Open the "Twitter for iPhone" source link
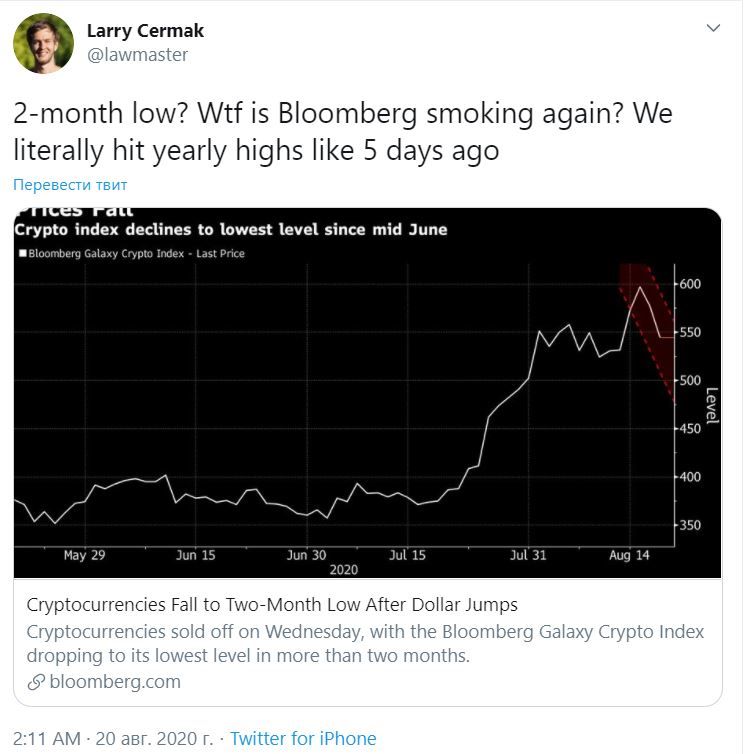Image resolution: width=756 pixels, height=754 pixels. tap(303, 739)
